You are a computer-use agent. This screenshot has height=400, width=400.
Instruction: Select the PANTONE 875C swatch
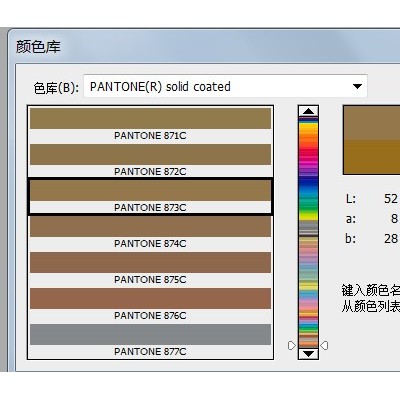pos(150,262)
